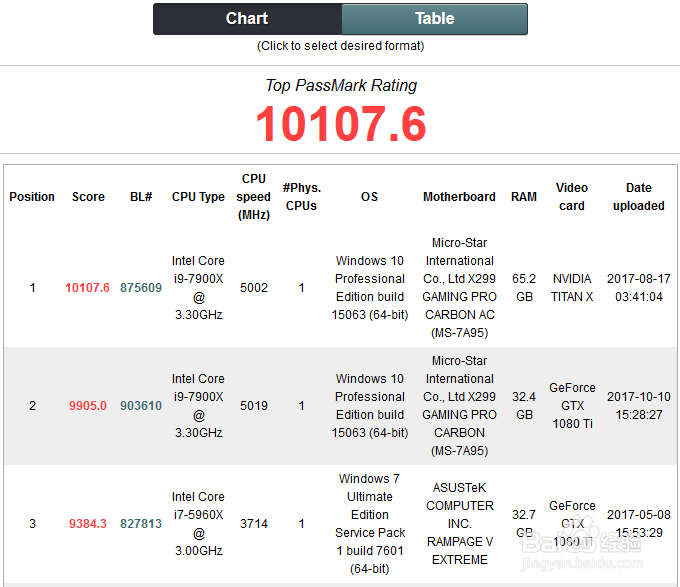The width and height of the screenshot is (680, 587).
Task: Click CPU speed value 5019
Action: coord(254,406)
